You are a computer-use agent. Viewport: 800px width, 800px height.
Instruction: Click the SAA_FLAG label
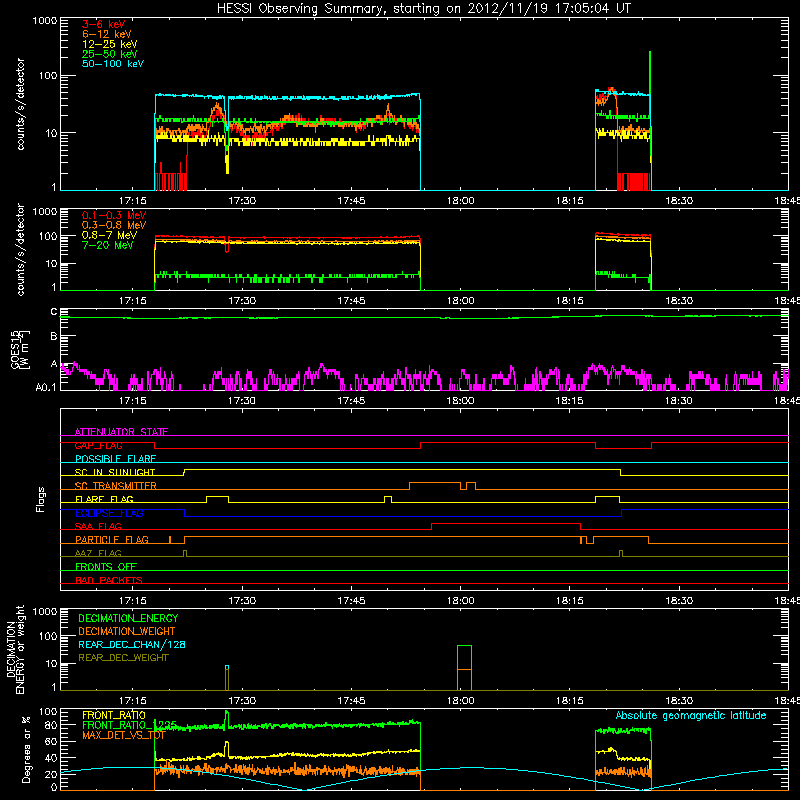[98, 526]
